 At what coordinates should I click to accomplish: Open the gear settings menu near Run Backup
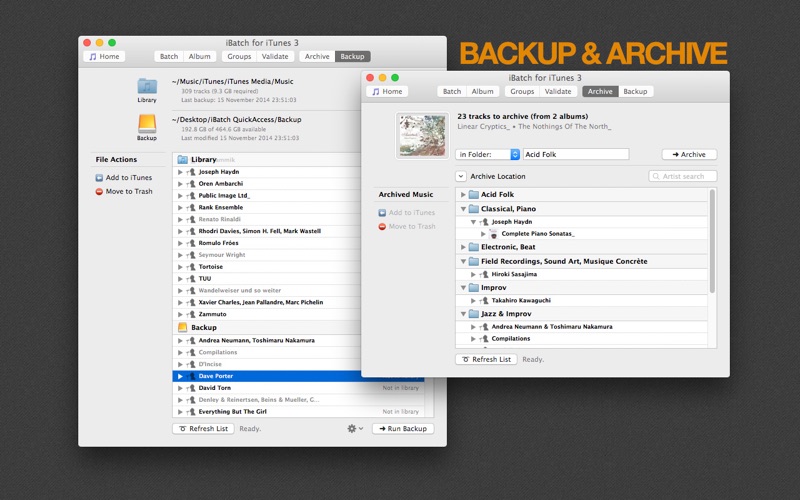tap(355, 429)
